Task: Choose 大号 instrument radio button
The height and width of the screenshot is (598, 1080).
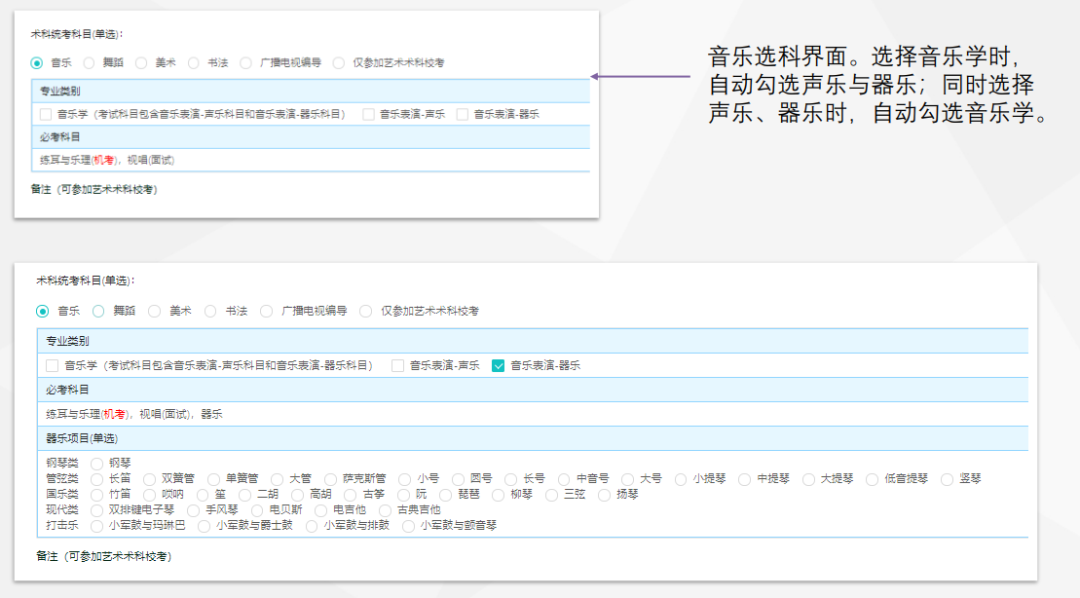Action: click(x=627, y=479)
